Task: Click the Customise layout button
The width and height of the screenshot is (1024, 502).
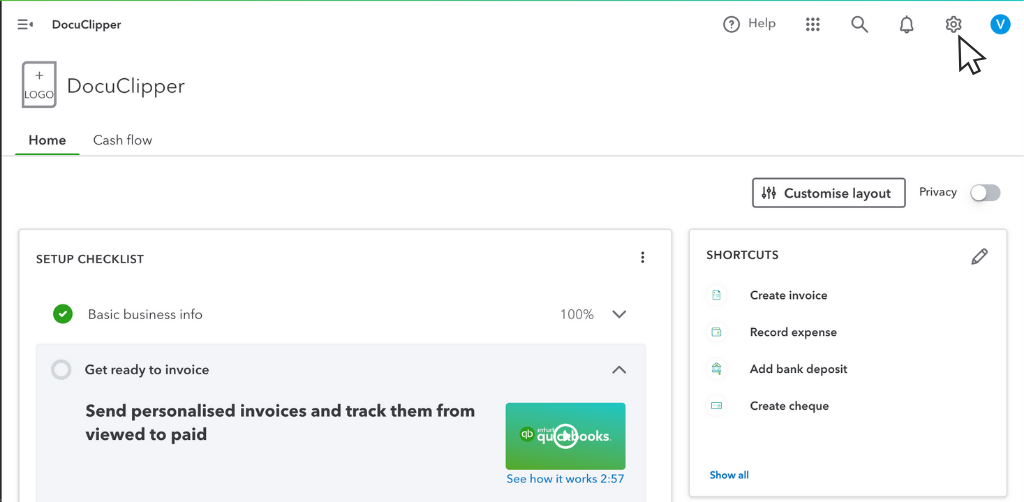Action: point(829,193)
